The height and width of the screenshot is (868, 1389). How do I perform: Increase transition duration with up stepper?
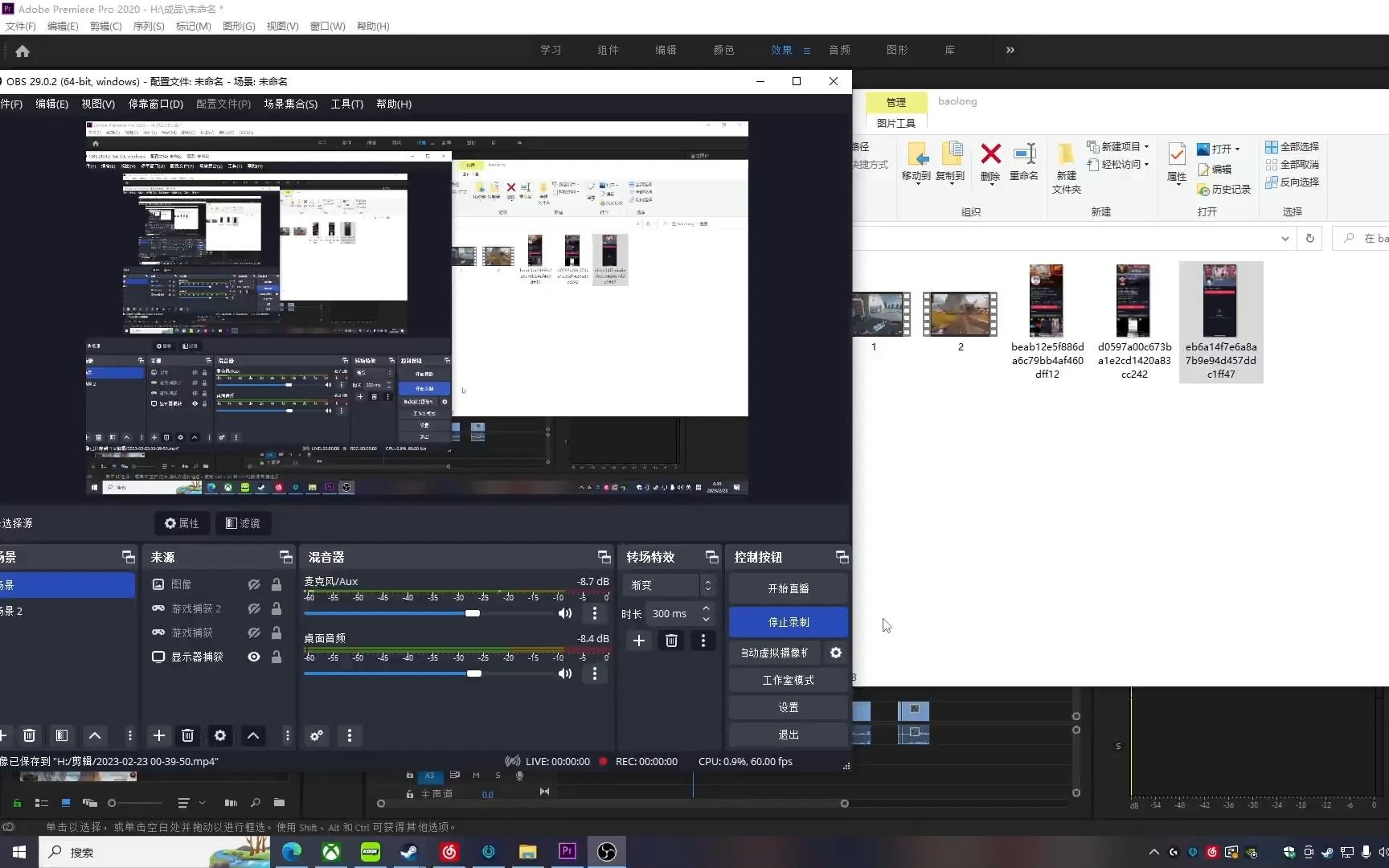706,608
